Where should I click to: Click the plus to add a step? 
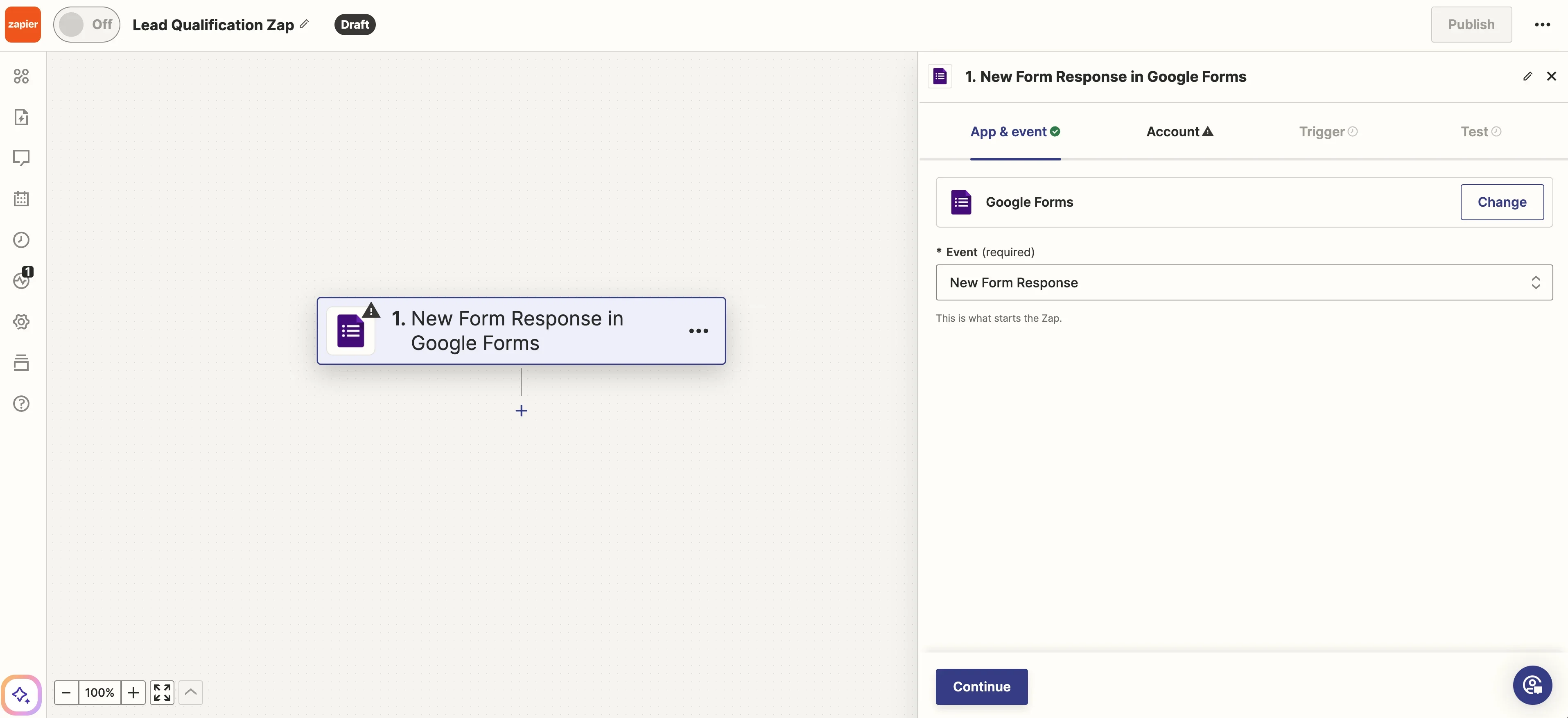point(521,411)
